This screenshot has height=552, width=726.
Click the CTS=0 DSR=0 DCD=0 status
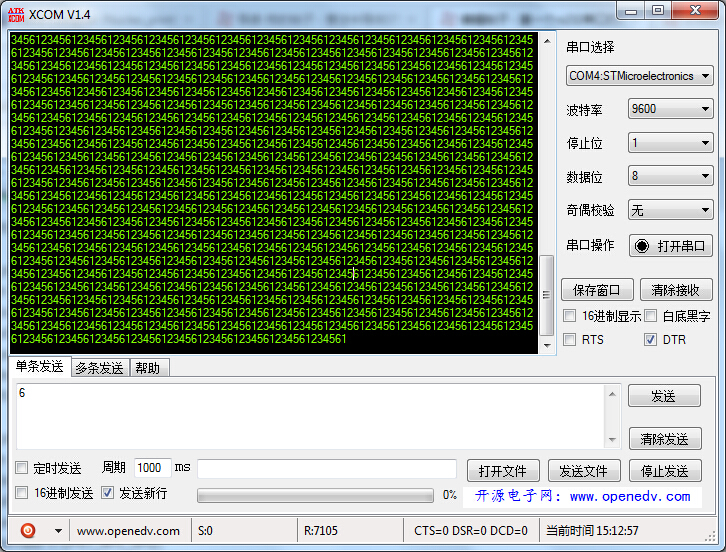click(471, 531)
